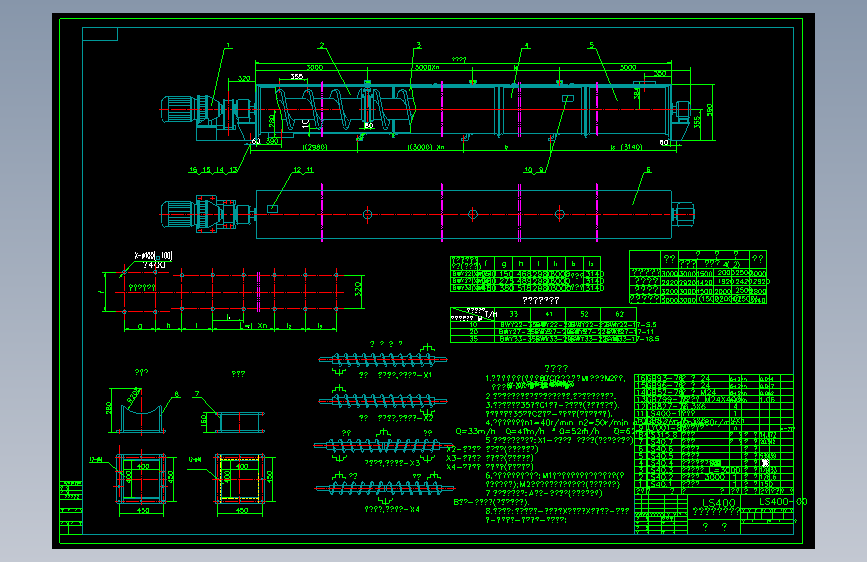The height and width of the screenshot is (562, 867).
Task: Click column header 52 in capacity table
Action: [x=584, y=314]
